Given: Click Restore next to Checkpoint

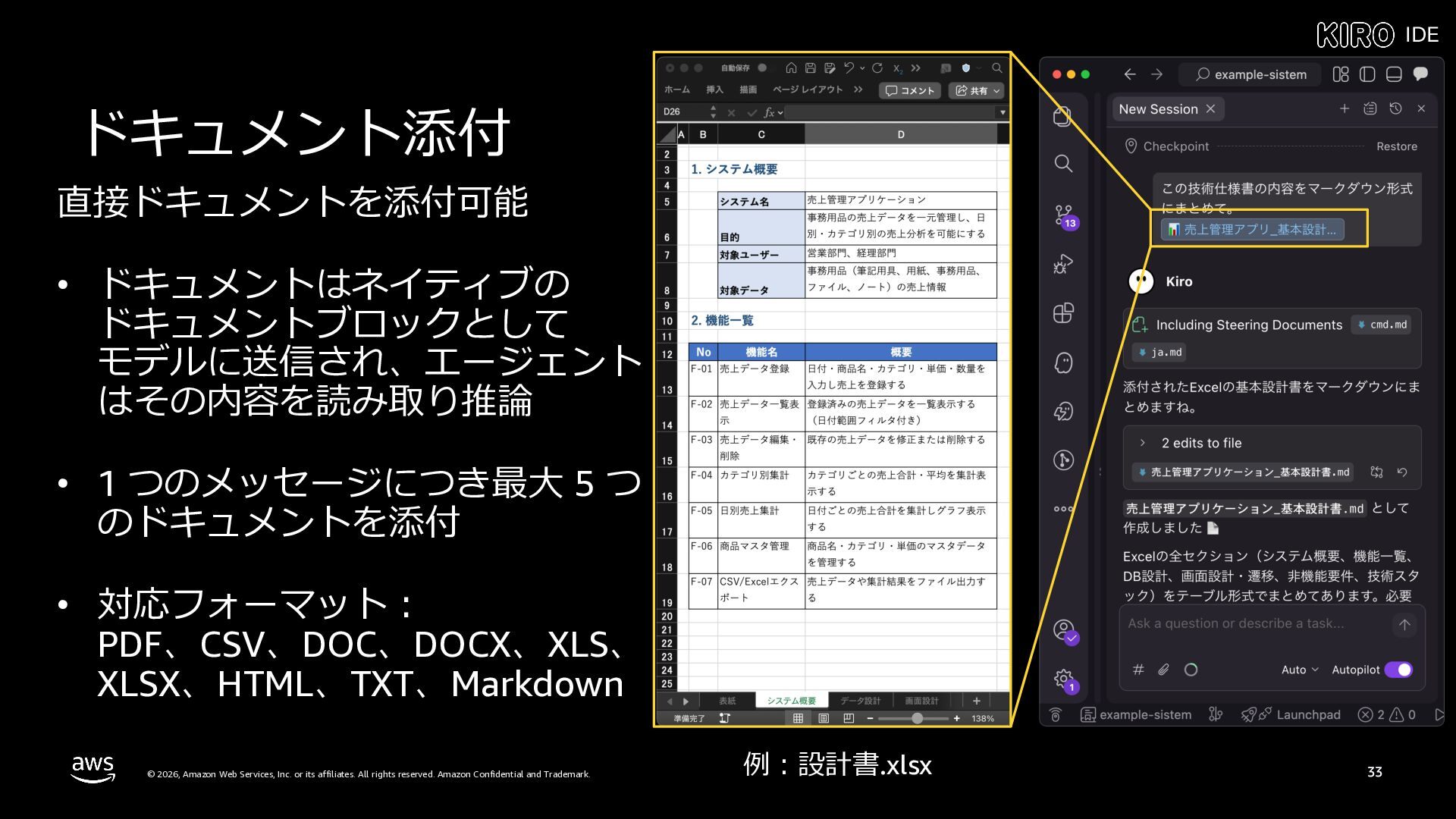Looking at the screenshot, I should 1396,146.
